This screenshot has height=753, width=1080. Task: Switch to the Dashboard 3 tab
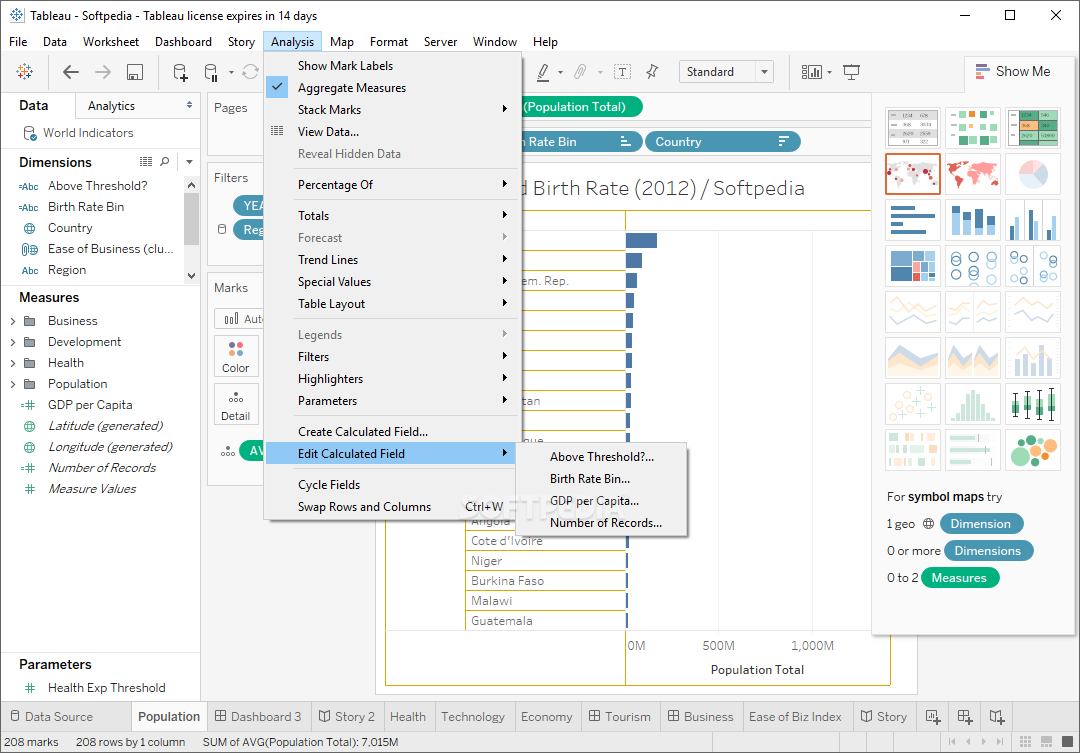258,716
